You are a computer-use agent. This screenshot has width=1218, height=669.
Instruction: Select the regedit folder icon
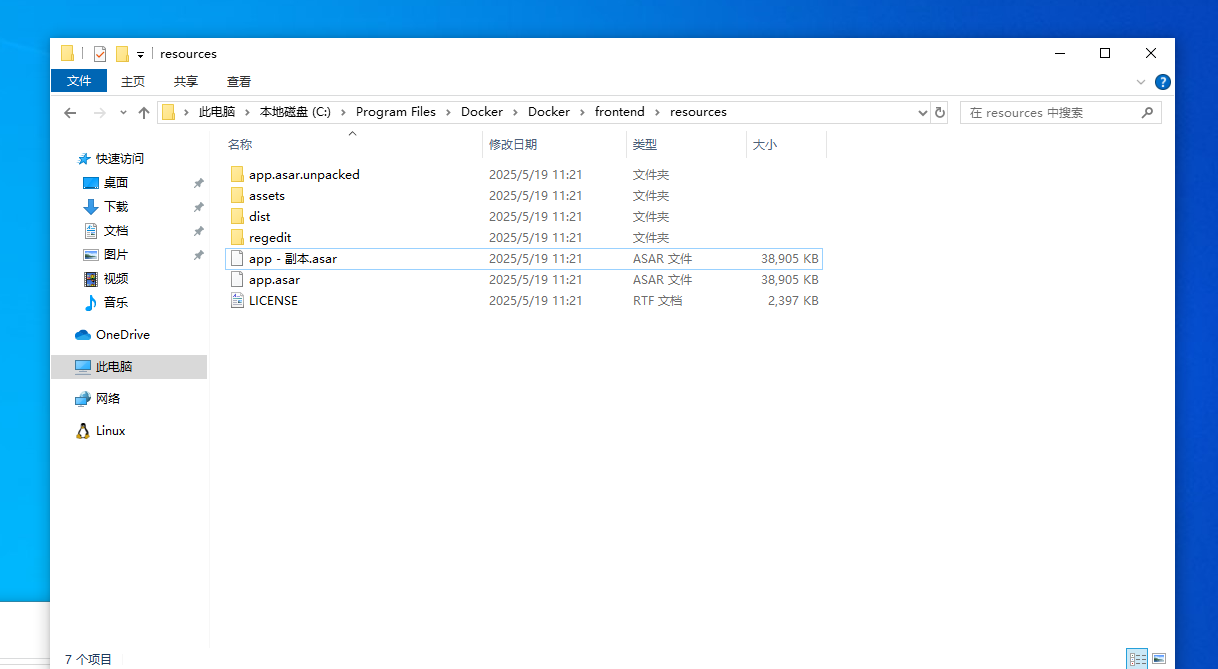[x=237, y=238]
